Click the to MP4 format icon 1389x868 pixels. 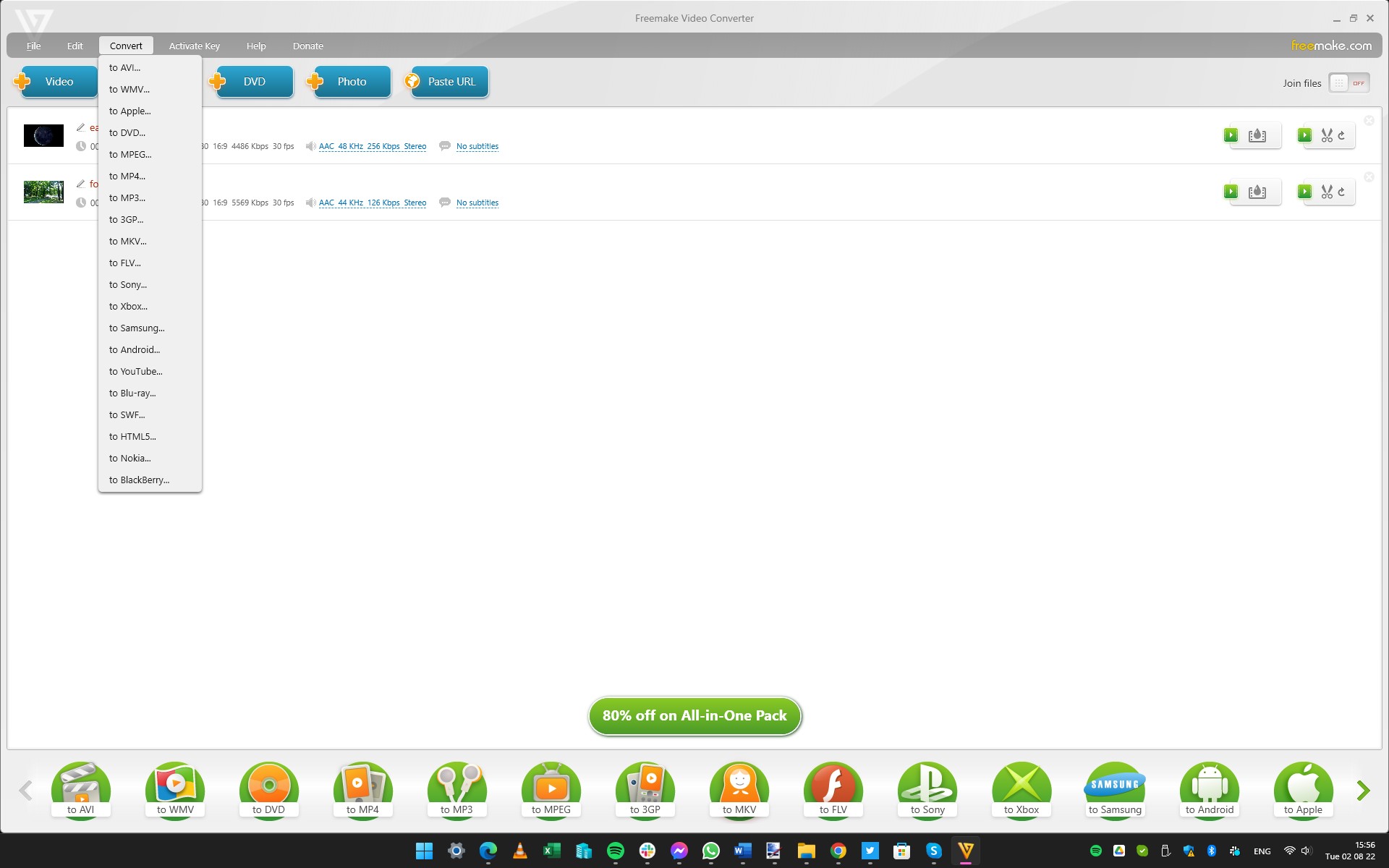tap(362, 789)
